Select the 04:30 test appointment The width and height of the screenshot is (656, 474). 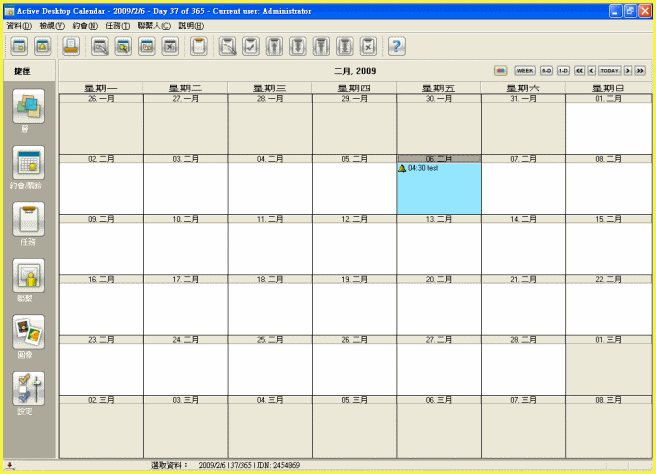point(425,168)
